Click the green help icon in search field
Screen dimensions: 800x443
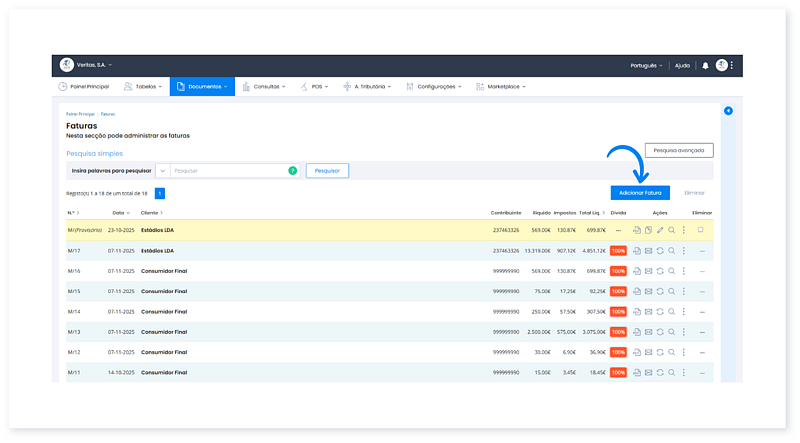pos(292,171)
